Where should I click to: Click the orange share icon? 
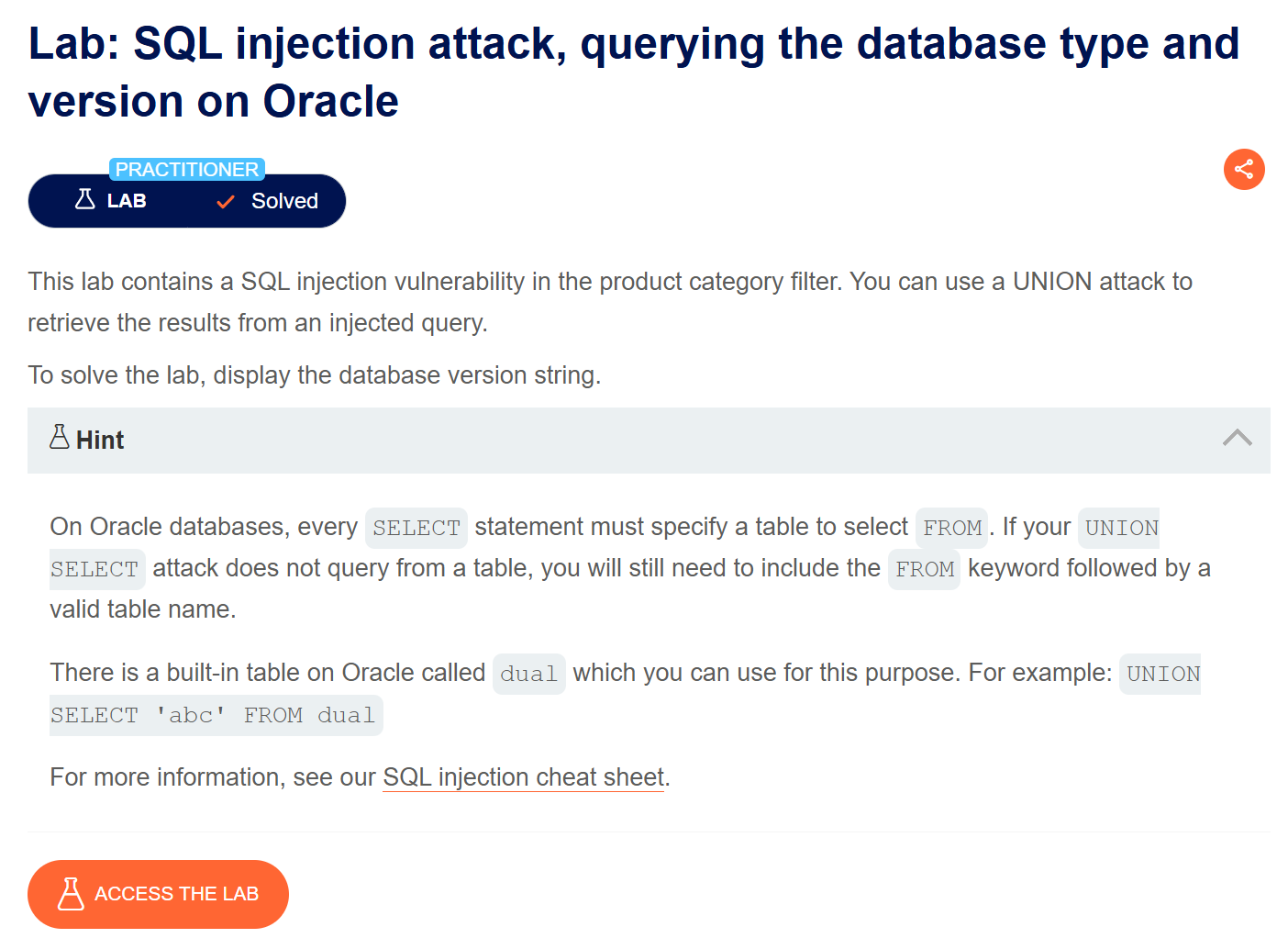pos(1244,169)
